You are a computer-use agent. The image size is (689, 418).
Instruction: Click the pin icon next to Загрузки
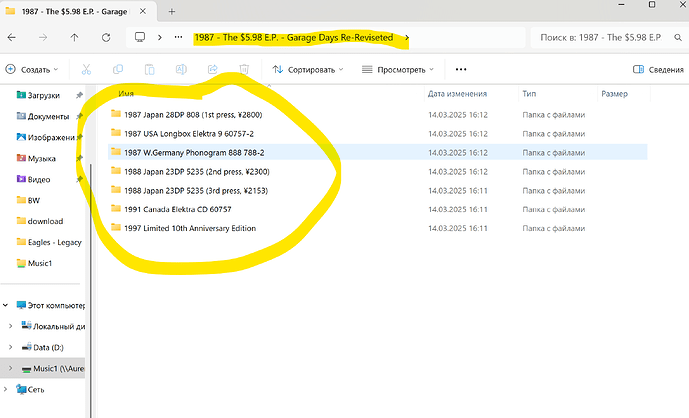pos(80,95)
